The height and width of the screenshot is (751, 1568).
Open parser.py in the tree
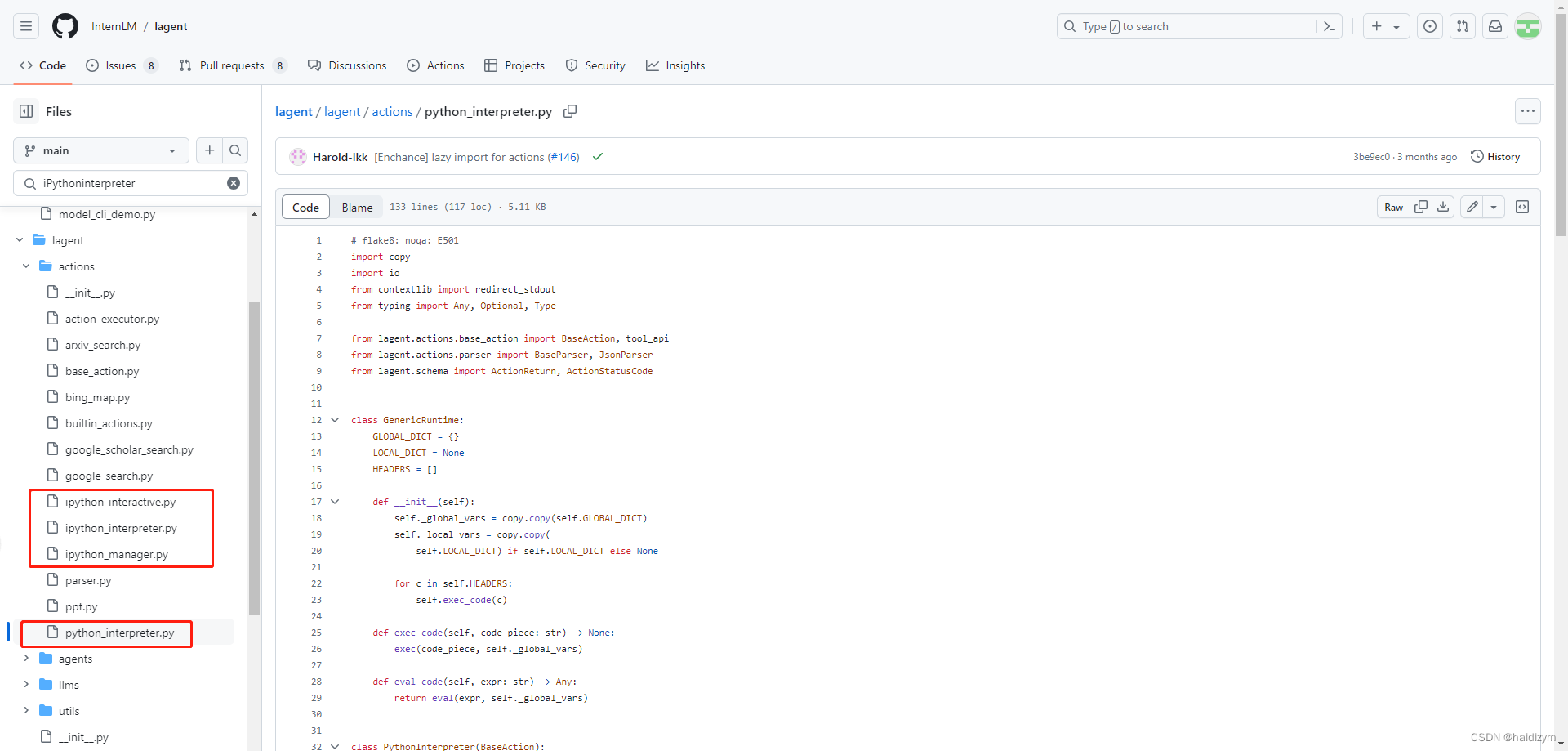tap(88, 580)
